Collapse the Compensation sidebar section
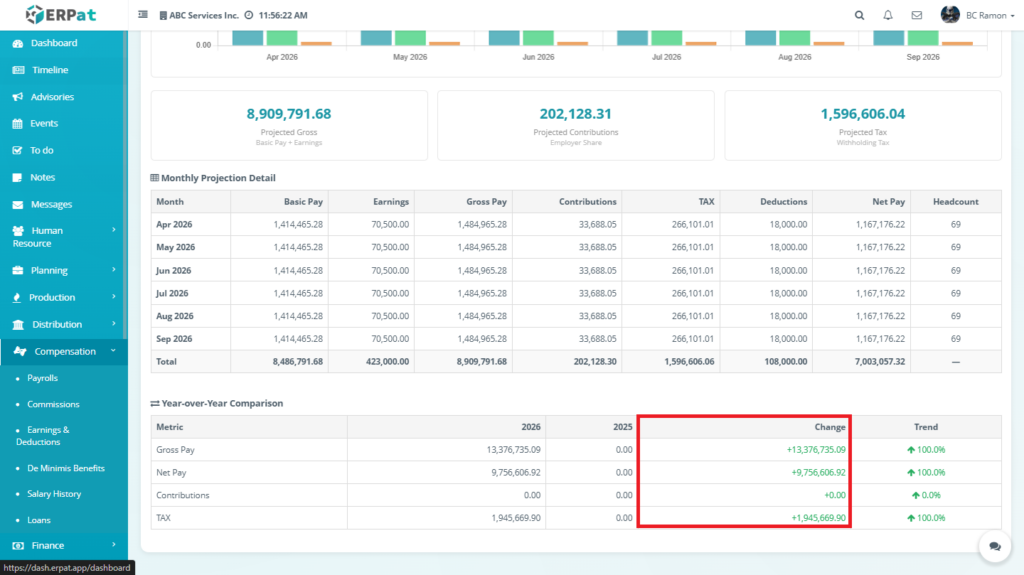 (64, 351)
